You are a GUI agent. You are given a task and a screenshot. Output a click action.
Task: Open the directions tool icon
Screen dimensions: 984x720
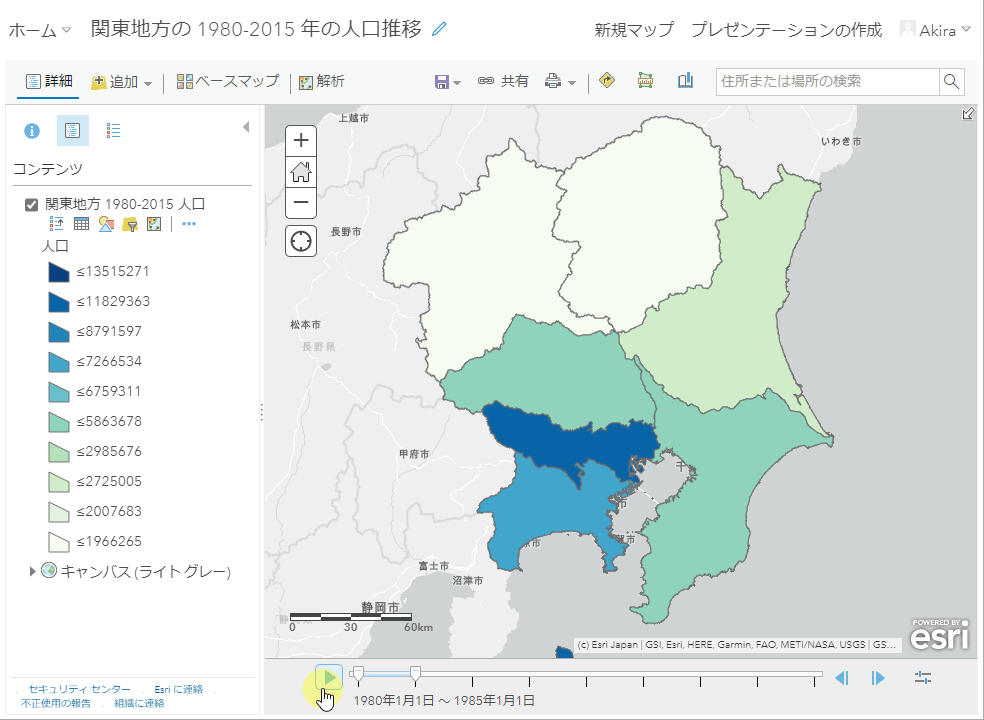pyautogui.click(x=607, y=80)
